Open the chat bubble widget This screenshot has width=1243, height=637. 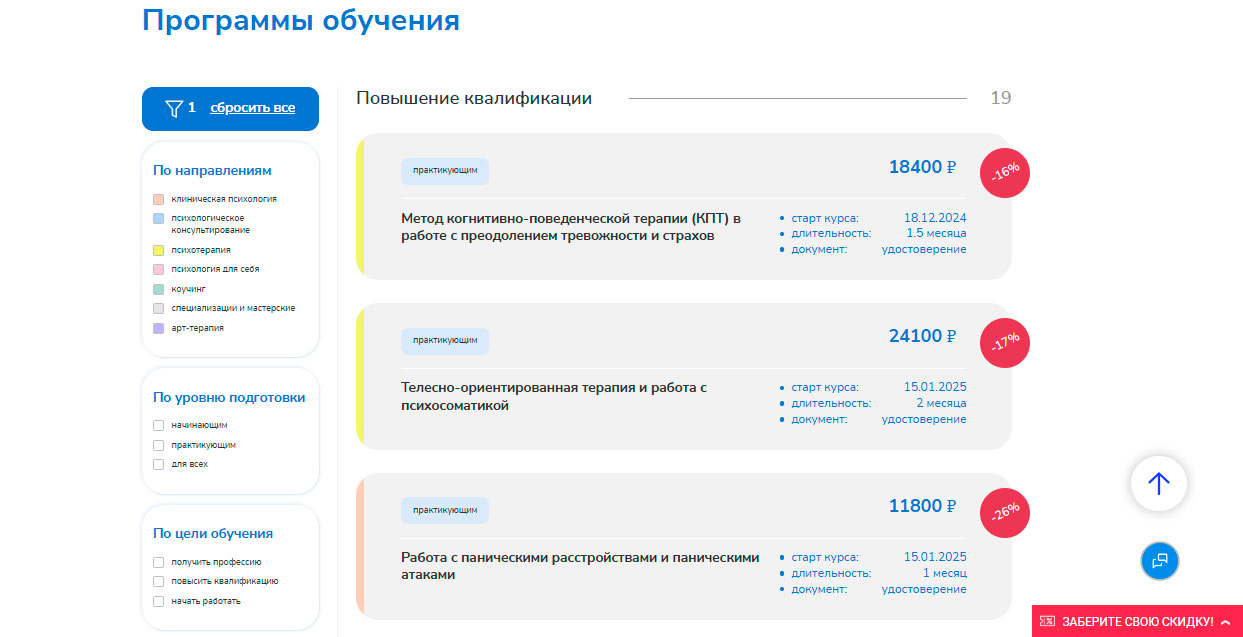[1160, 561]
